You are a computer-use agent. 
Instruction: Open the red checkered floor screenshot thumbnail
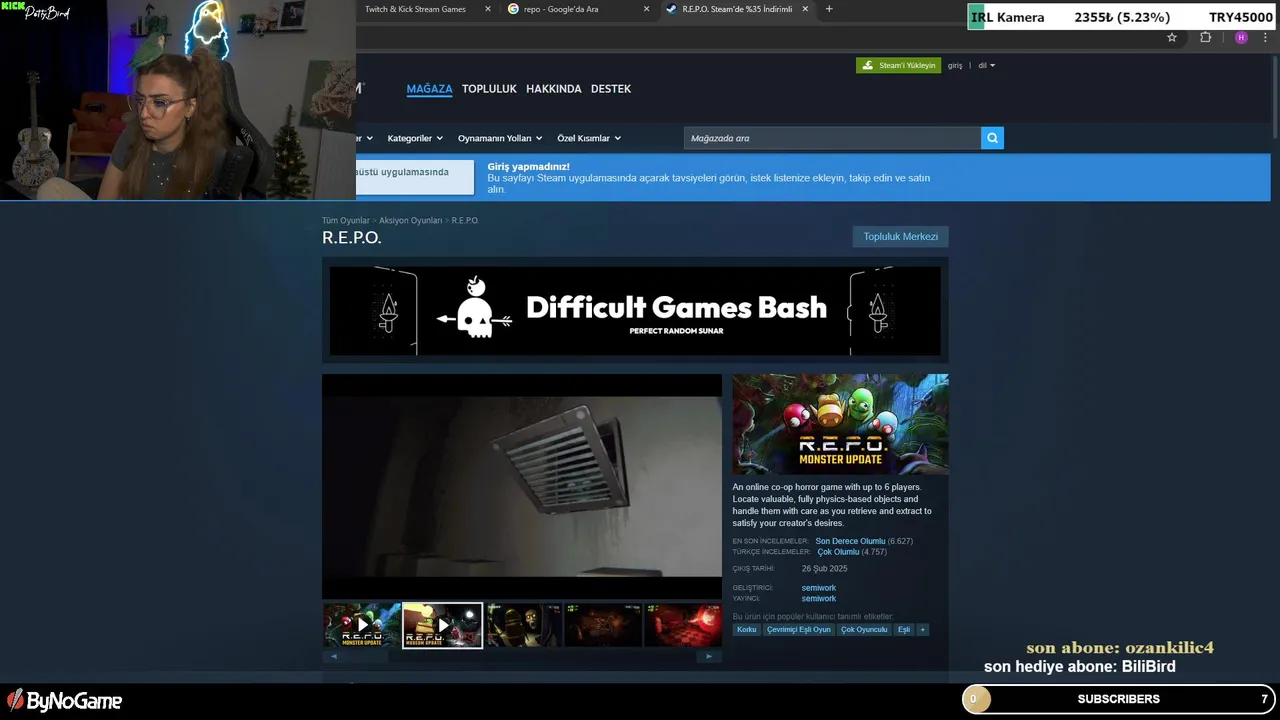[x=682, y=625]
